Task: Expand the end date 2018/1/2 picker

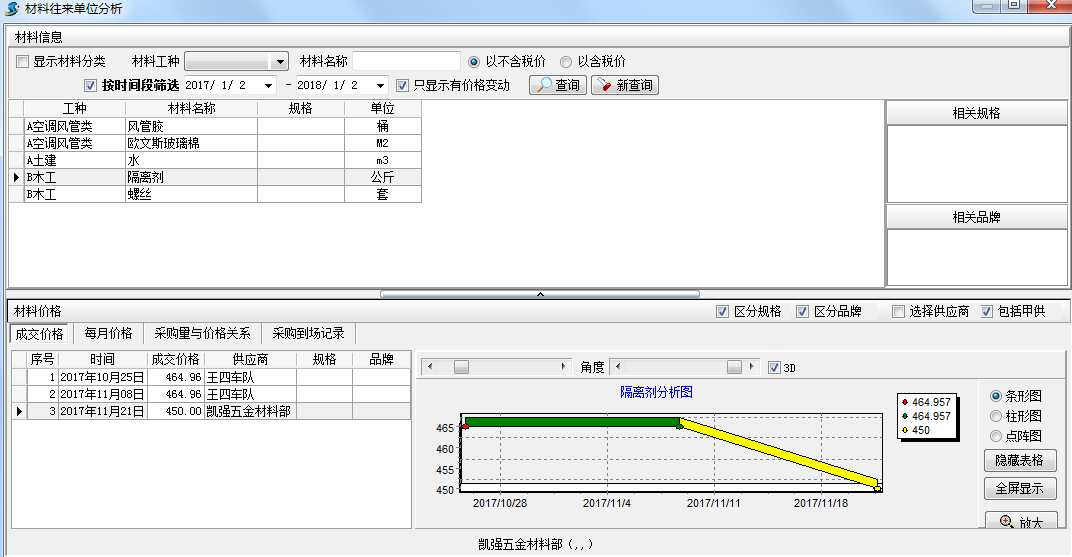Action: click(x=380, y=85)
